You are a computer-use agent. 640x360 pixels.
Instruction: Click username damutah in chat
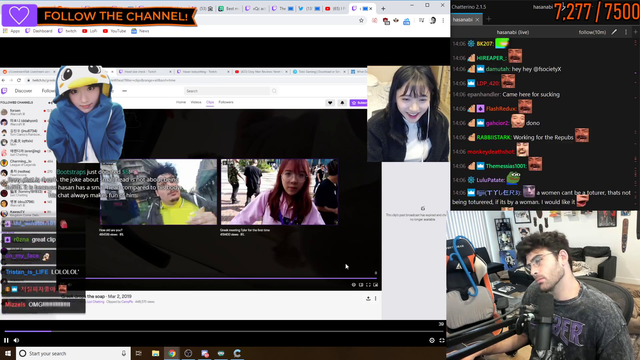click(498, 69)
